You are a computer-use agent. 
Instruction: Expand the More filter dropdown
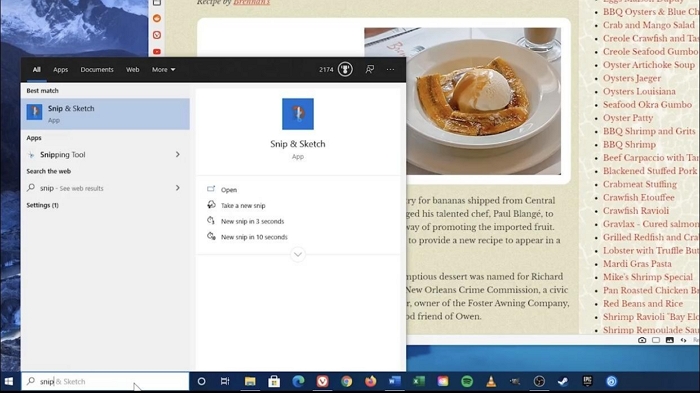tap(163, 70)
